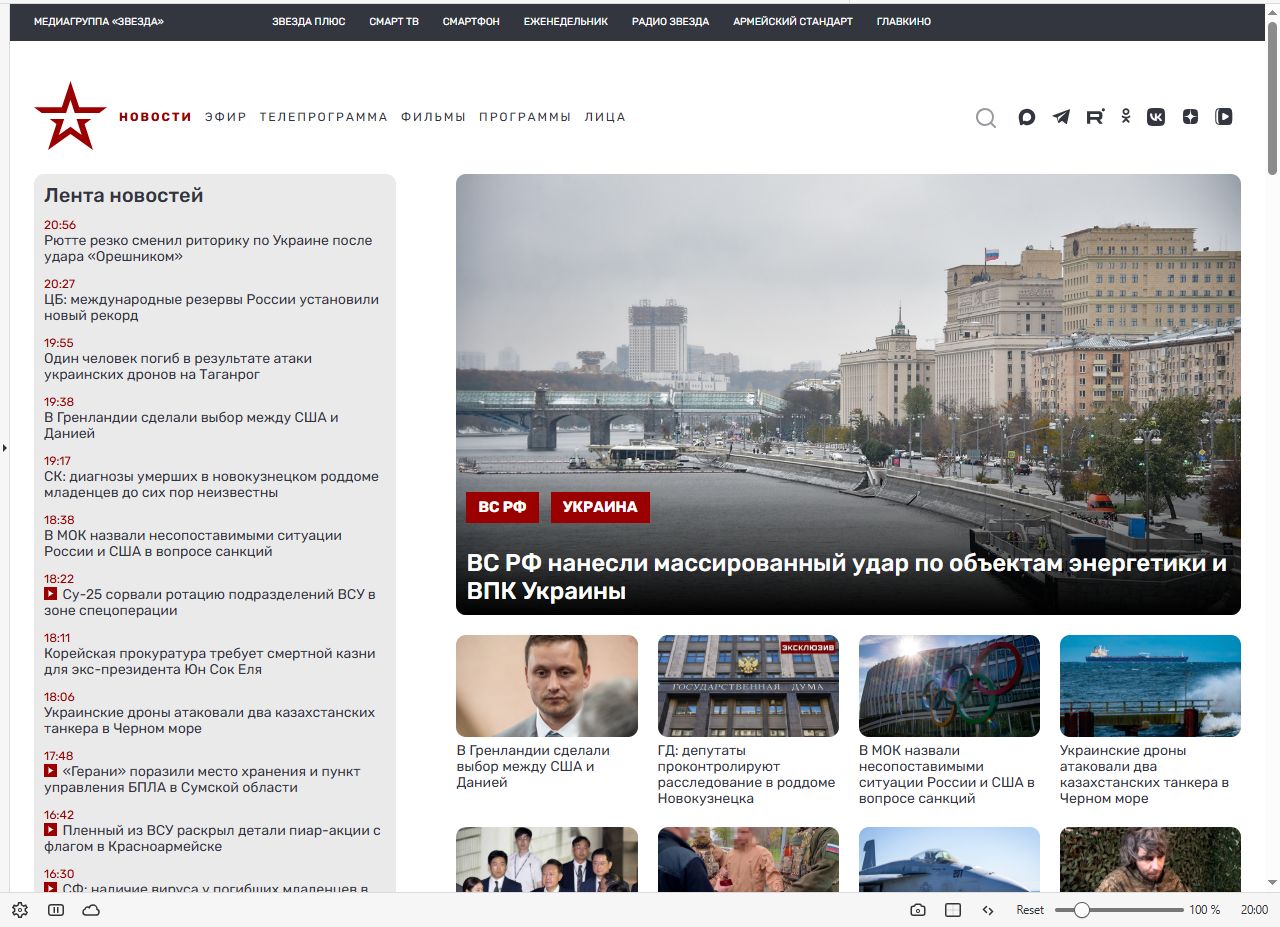This screenshot has width=1280, height=927.
Task: Open the Odnoklassniki social icon
Action: (x=1126, y=117)
